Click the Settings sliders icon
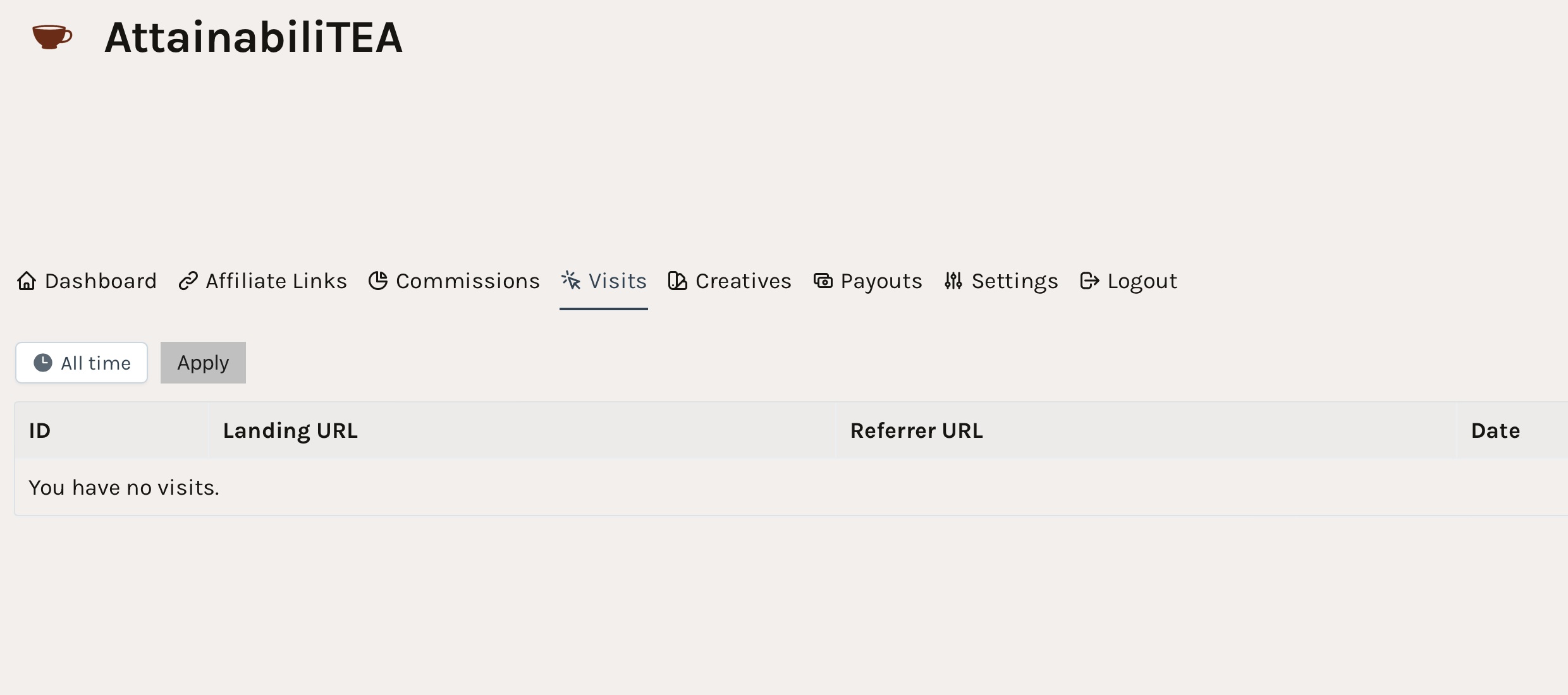Viewport: 1568px width, 695px height. point(953,281)
